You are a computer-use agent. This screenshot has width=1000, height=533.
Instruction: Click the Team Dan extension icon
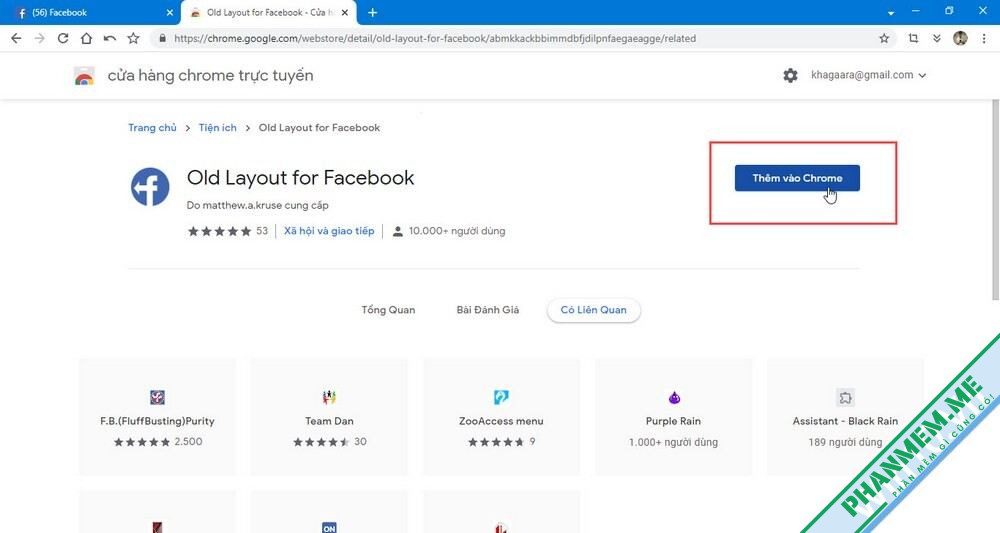329,397
